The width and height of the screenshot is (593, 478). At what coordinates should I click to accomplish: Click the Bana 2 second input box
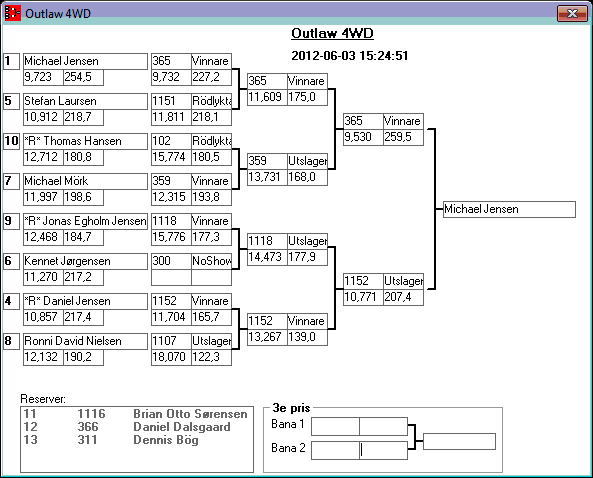(383, 450)
